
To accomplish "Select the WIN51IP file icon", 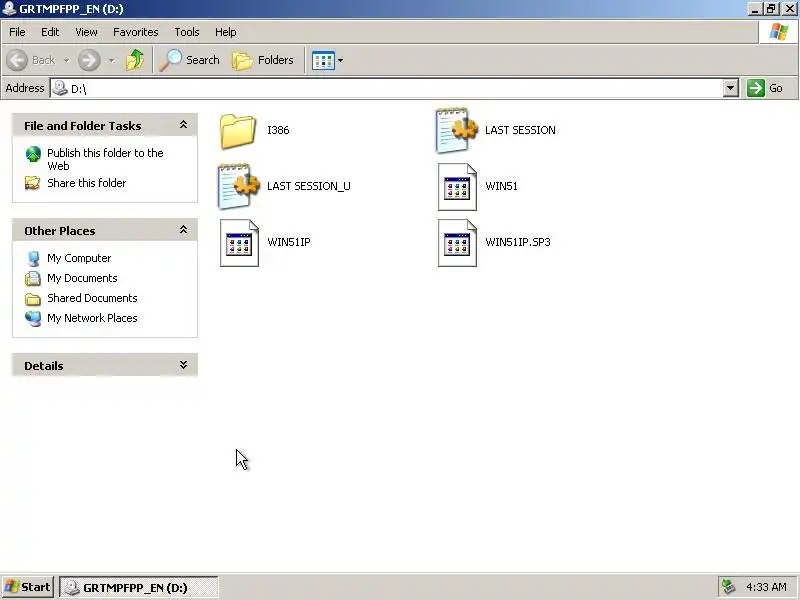I will pyautogui.click(x=239, y=243).
